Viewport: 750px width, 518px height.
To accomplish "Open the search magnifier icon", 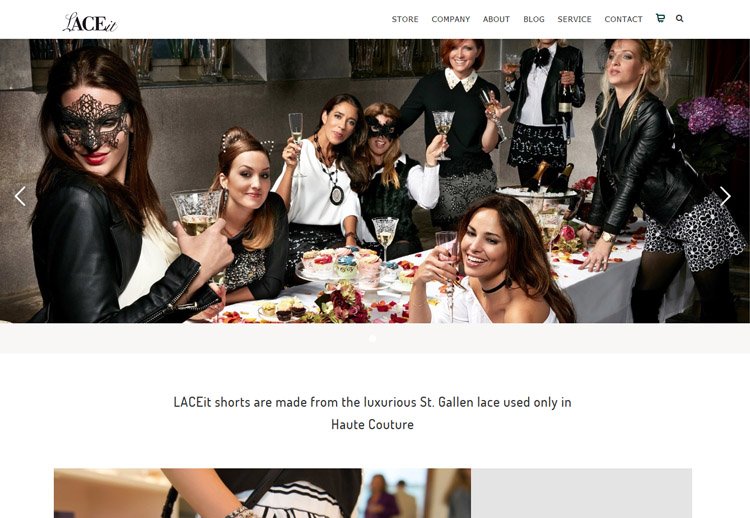I will pos(679,18).
